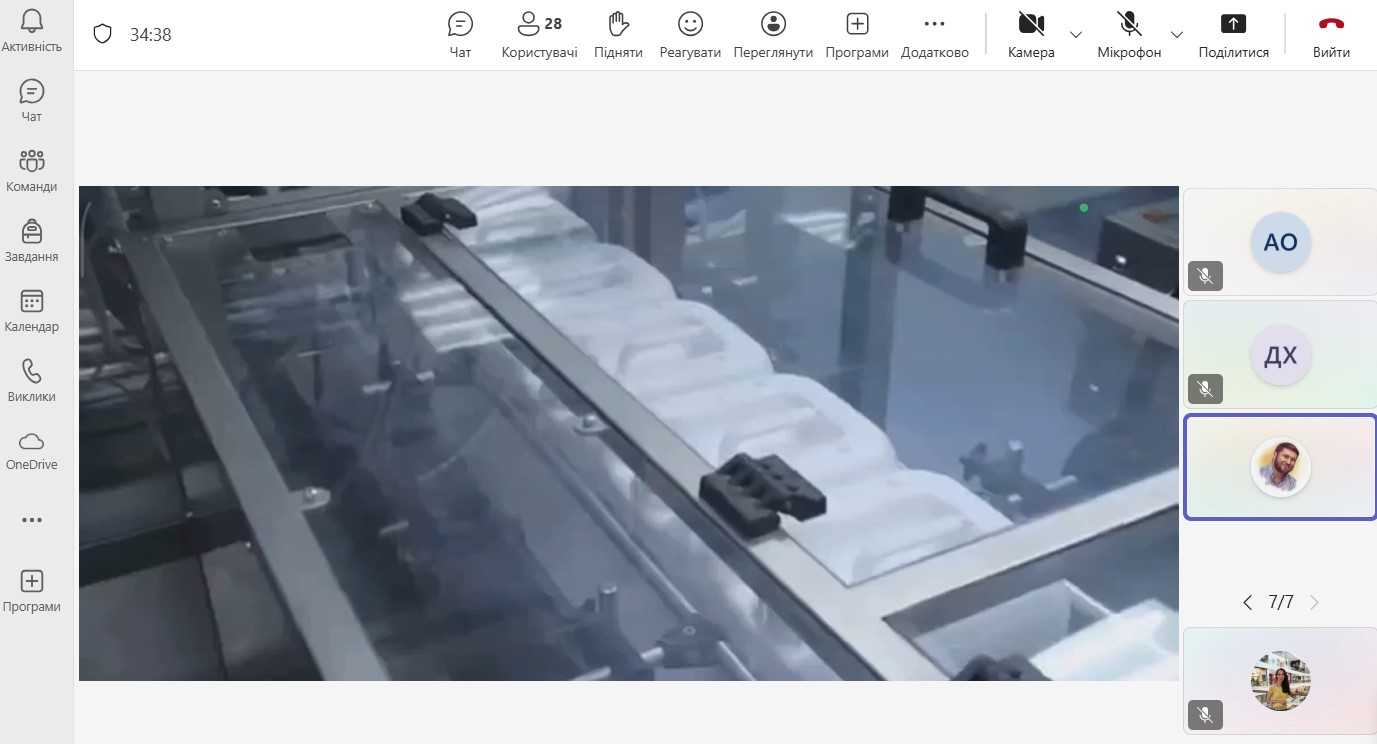
Task: Open the meeting Чат panel
Action: point(460,34)
